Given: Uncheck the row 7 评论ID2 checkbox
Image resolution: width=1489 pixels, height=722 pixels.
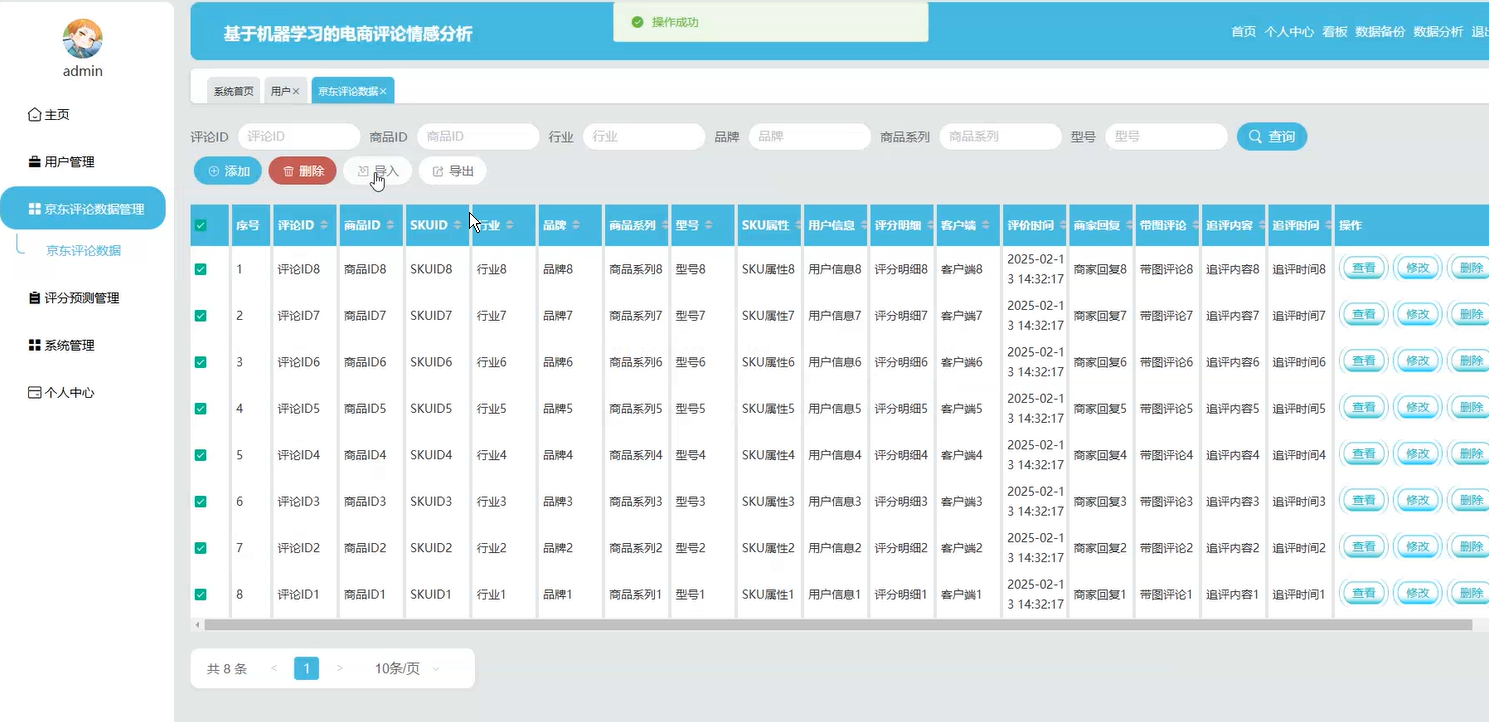Looking at the screenshot, I should tap(201, 548).
